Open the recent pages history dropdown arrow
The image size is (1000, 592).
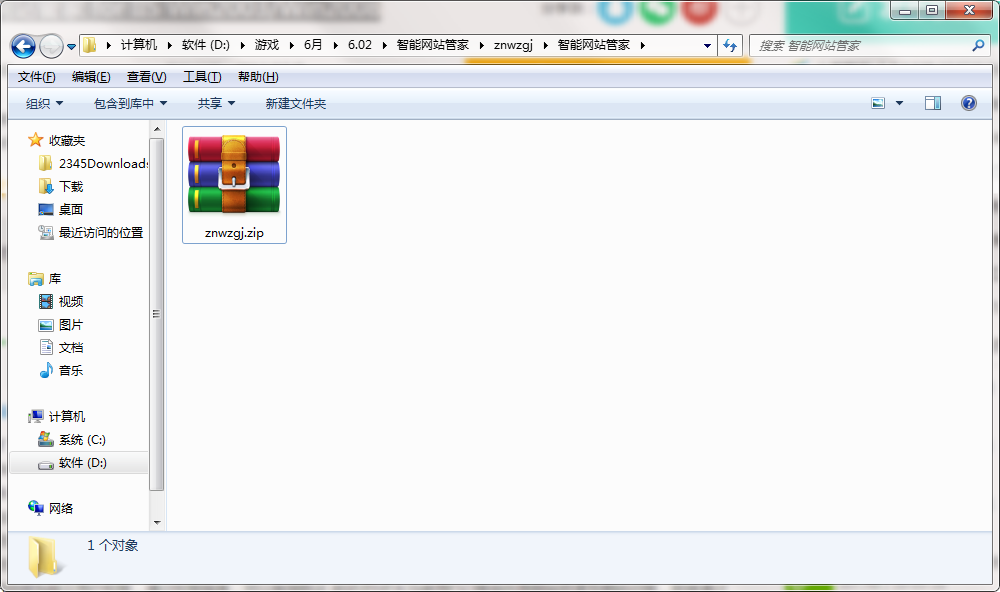coord(71,47)
